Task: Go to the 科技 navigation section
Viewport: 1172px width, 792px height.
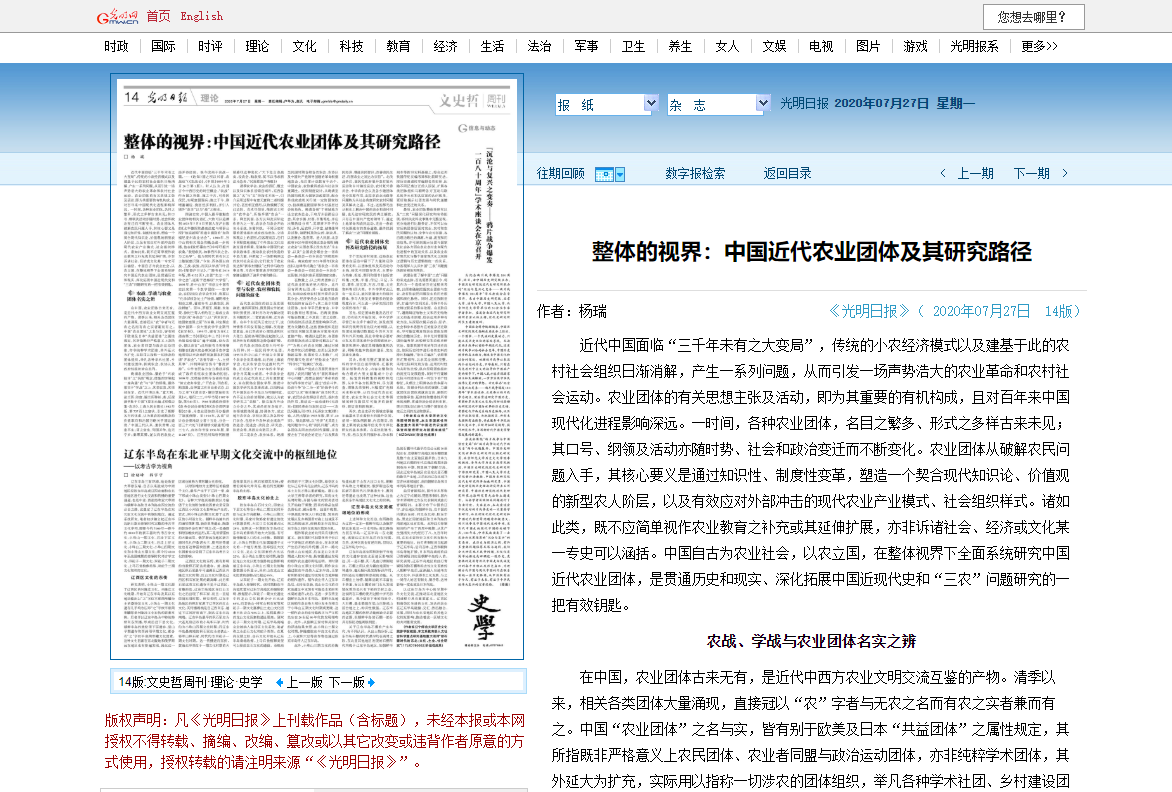Action: tap(351, 46)
